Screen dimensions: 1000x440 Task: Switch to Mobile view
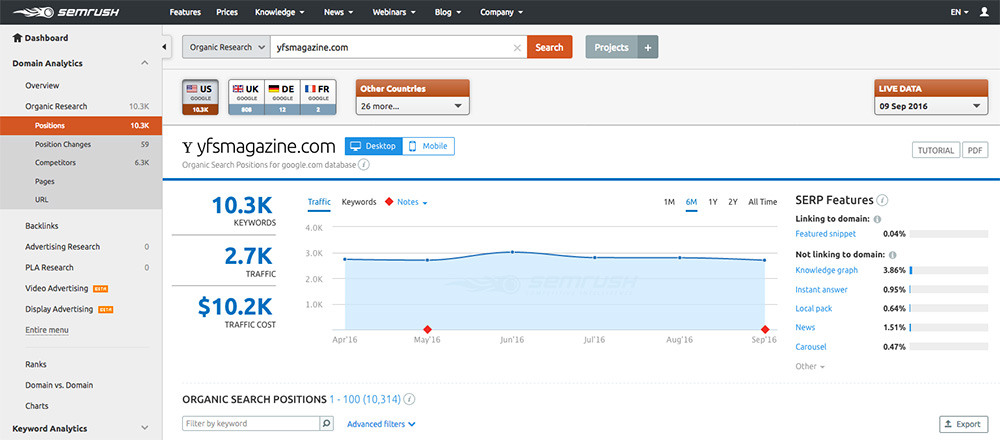[429, 146]
